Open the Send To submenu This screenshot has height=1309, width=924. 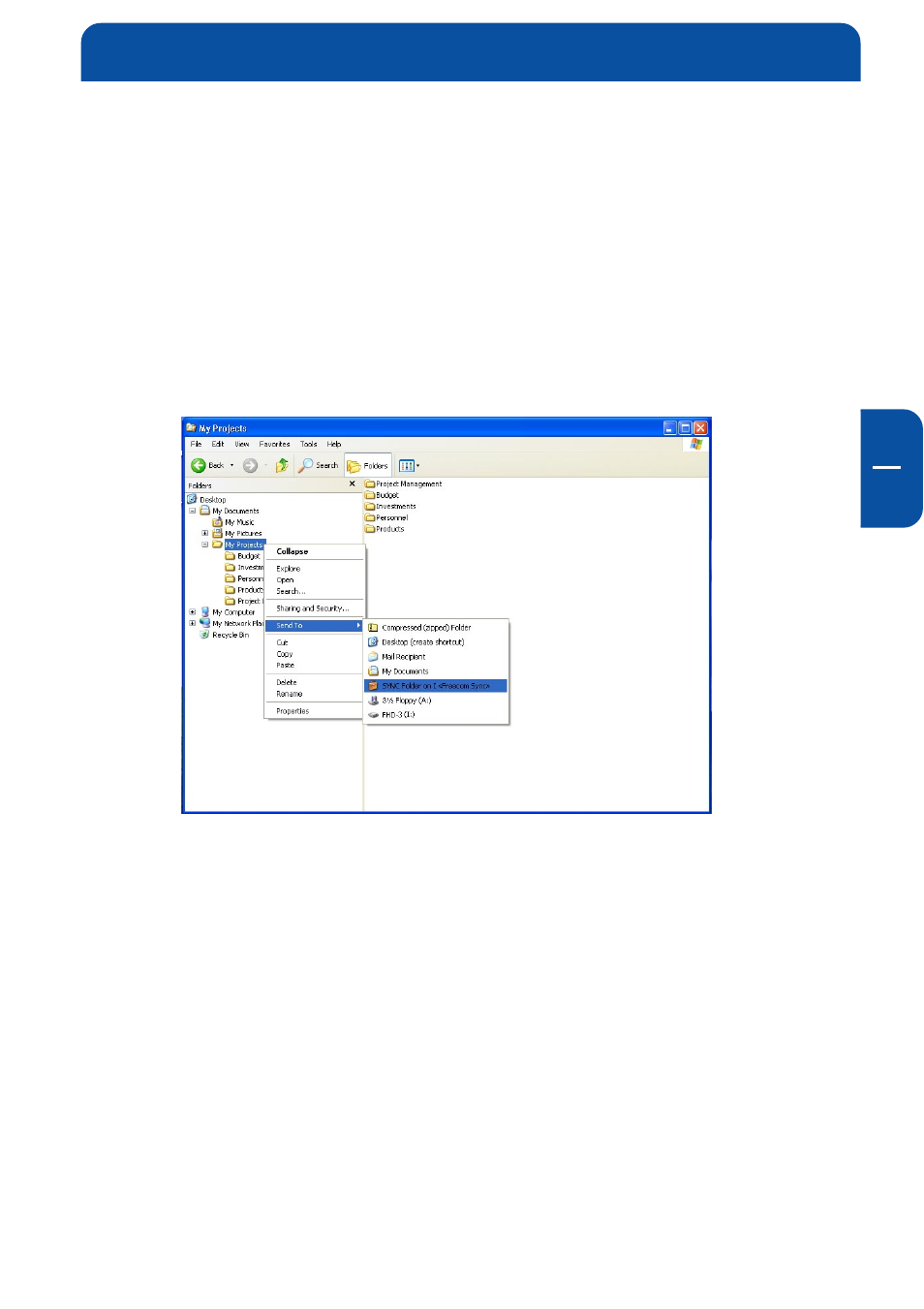coord(314,626)
